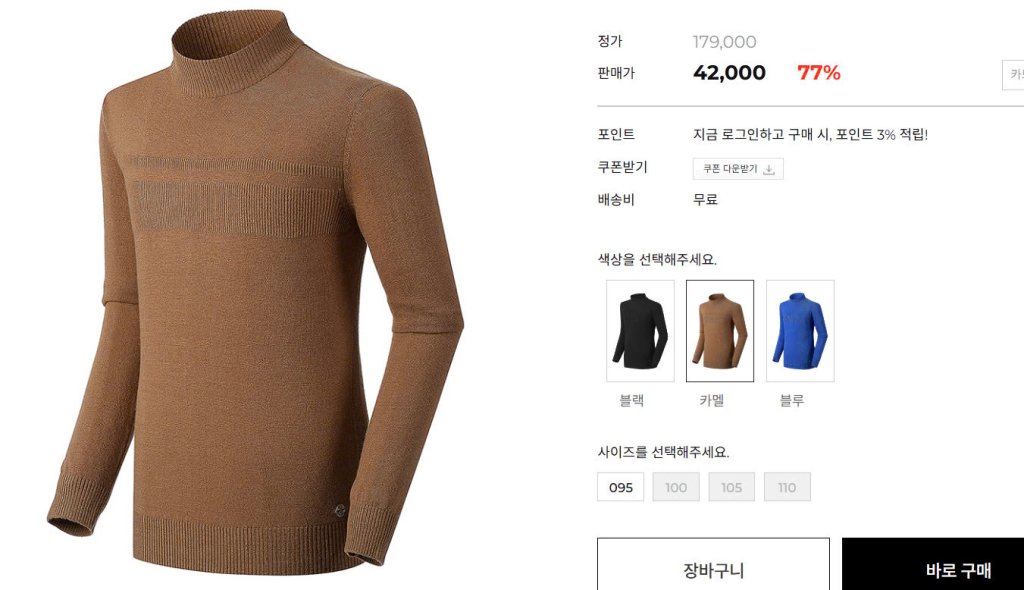
Task: Click the login points 3% text
Action: click(810, 135)
